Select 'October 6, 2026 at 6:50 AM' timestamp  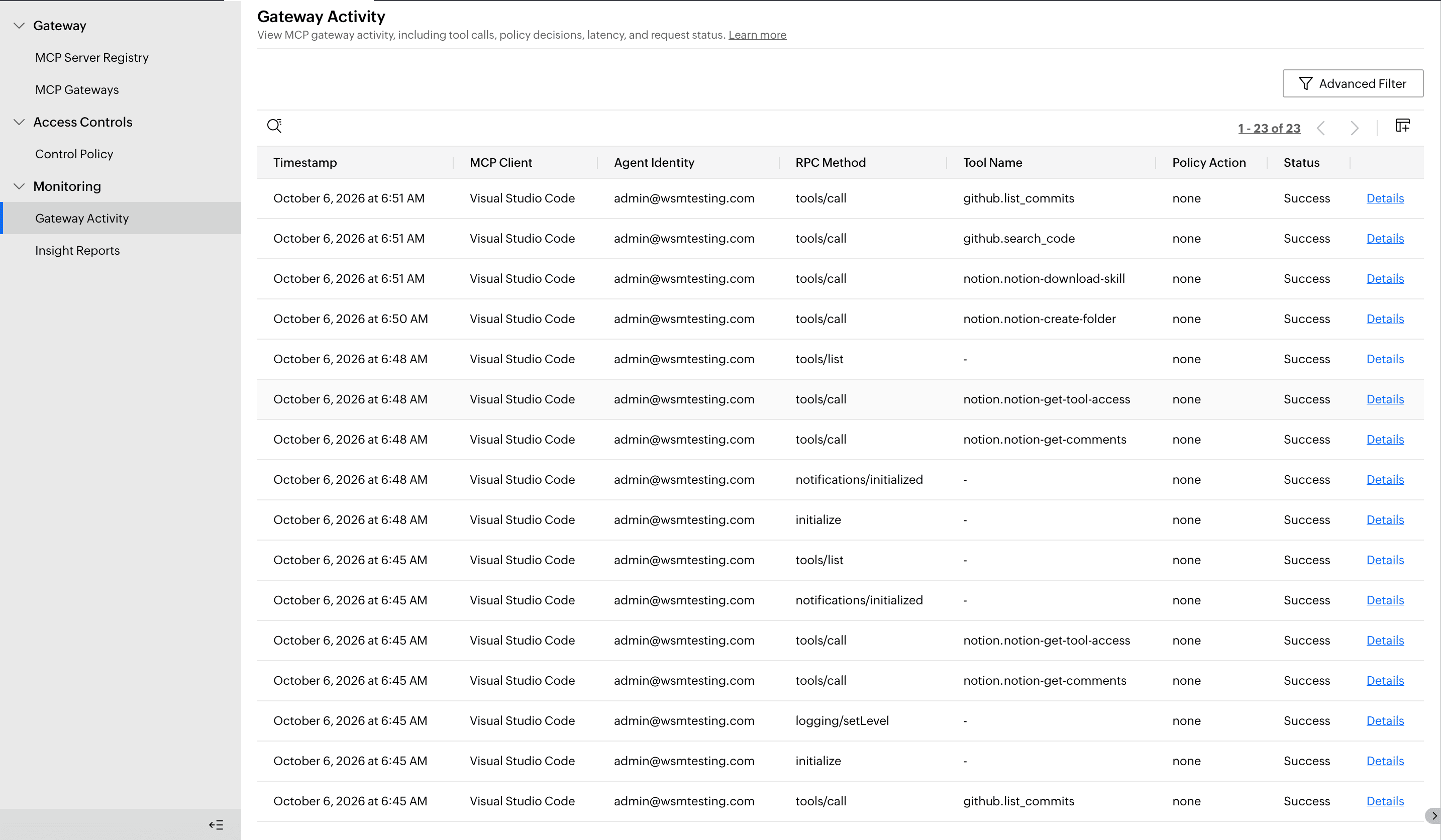351,319
